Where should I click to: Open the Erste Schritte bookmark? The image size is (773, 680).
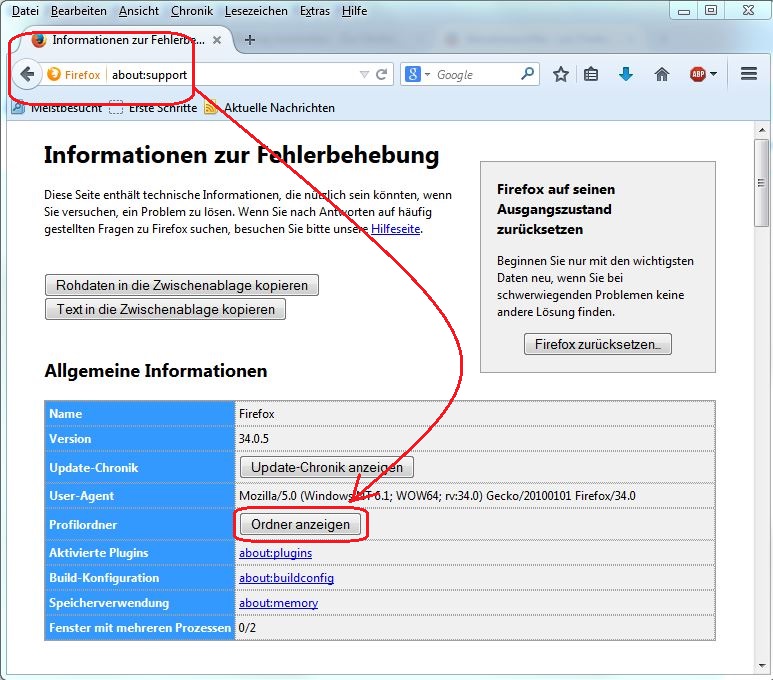click(x=153, y=107)
